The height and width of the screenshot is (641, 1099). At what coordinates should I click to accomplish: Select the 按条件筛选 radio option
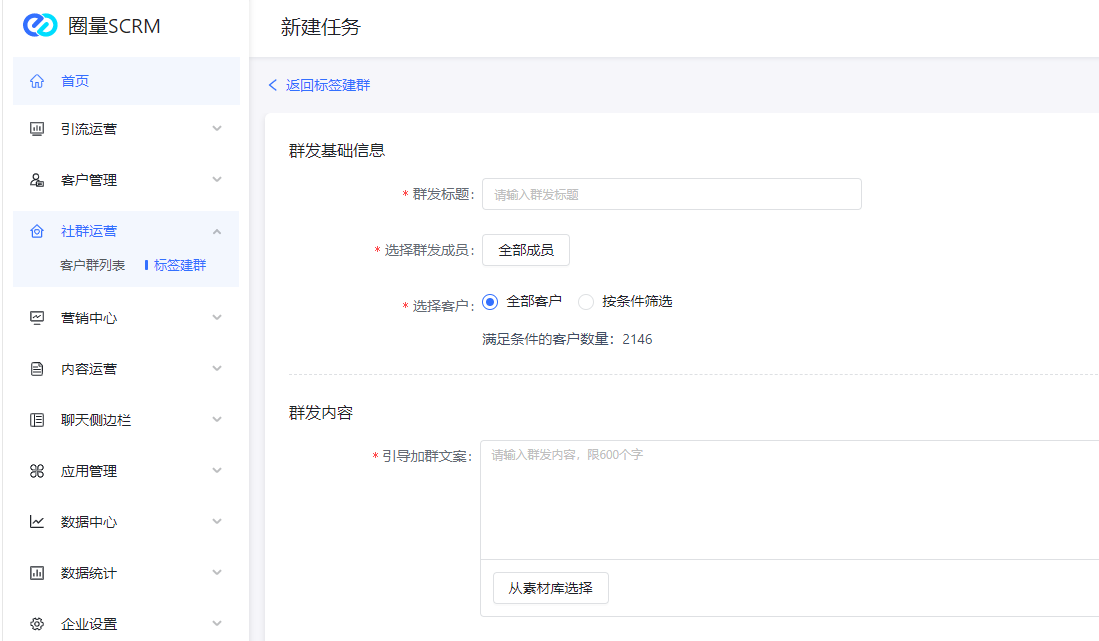point(586,302)
